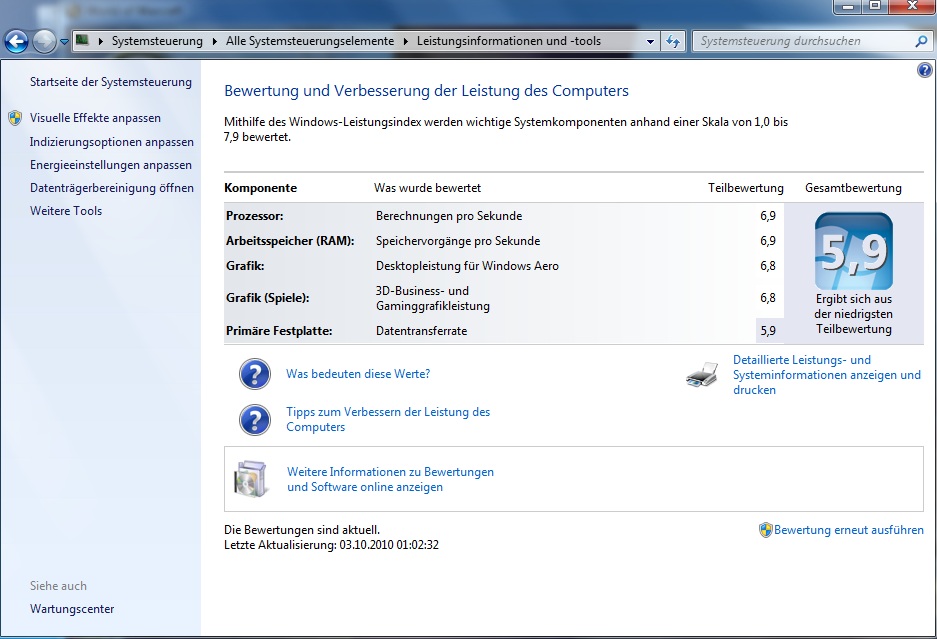Open Indizierungsoptionen anpassen
This screenshot has width=937, height=639.
(112, 142)
